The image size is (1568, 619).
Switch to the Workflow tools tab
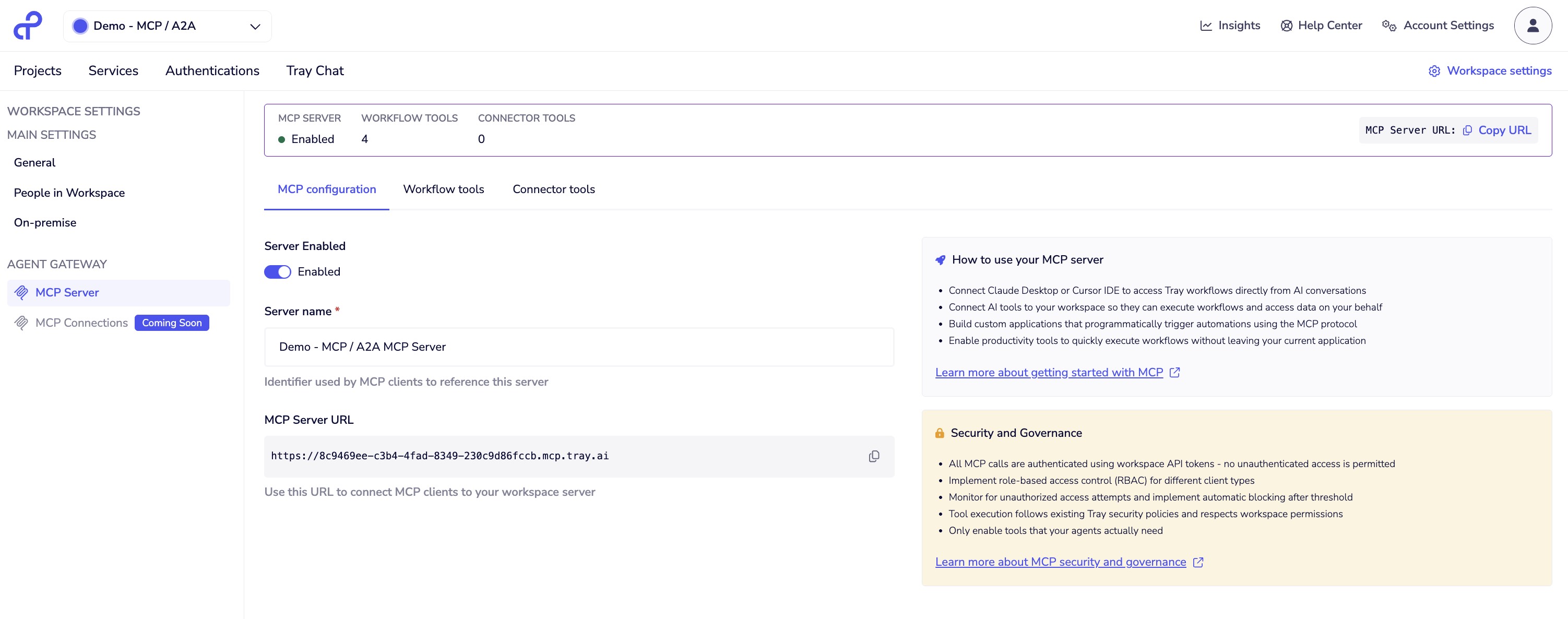click(x=443, y=189)
